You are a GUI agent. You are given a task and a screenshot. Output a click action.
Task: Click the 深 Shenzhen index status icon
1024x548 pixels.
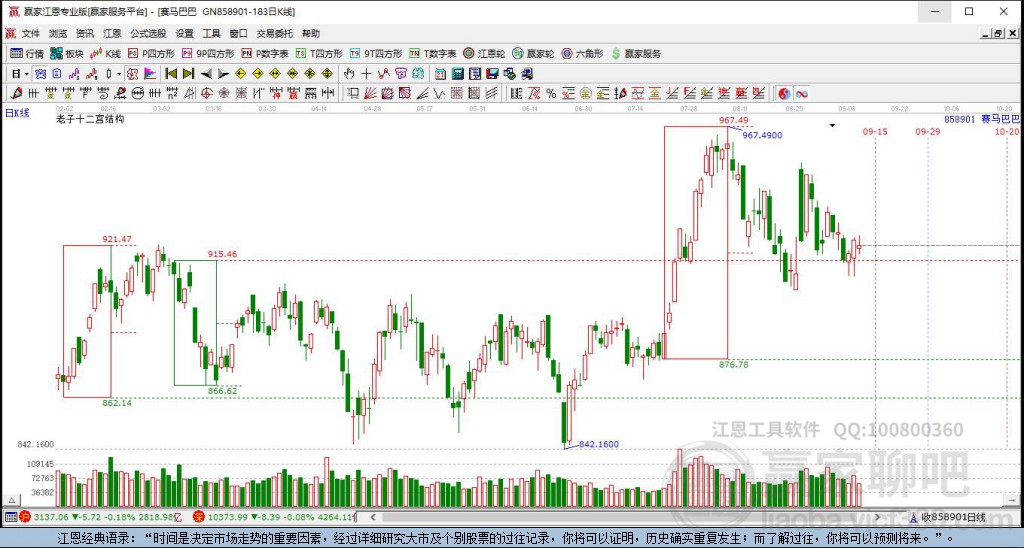point(199,517)
